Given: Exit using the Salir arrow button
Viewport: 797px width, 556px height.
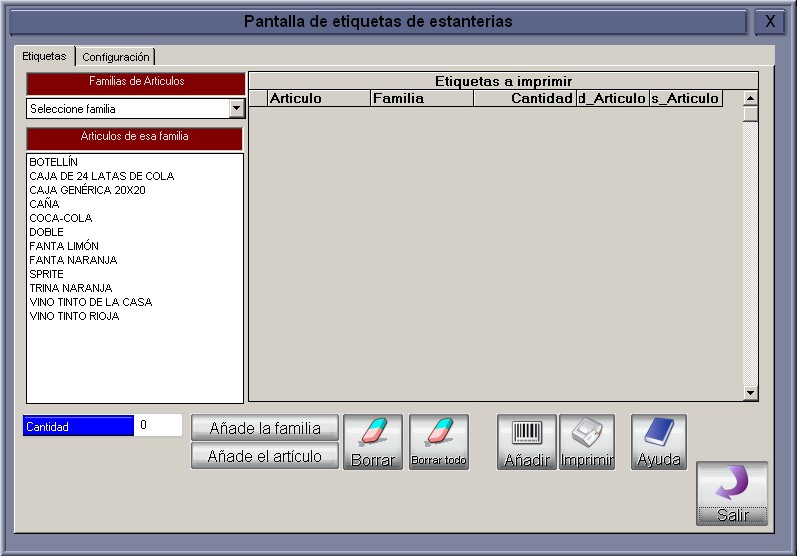Looking at the screenshot, I should (732, 493).
